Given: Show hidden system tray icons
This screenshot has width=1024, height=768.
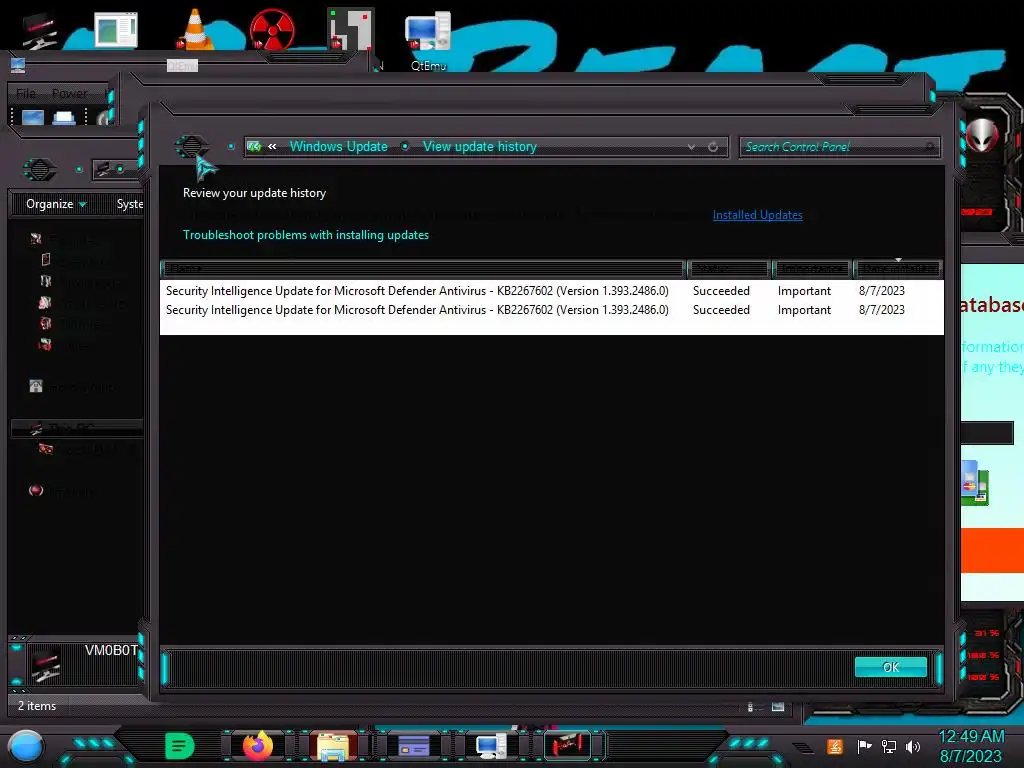Looking at the screenshot, I should 804,747.
